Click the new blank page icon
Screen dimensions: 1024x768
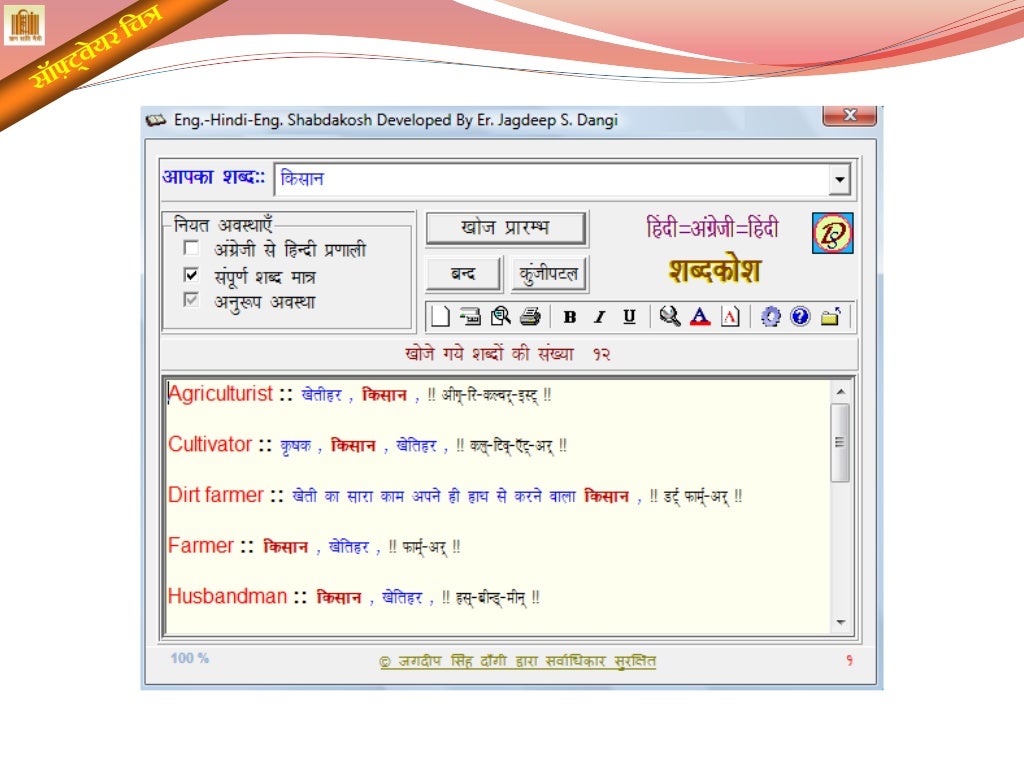pos(440,317)
